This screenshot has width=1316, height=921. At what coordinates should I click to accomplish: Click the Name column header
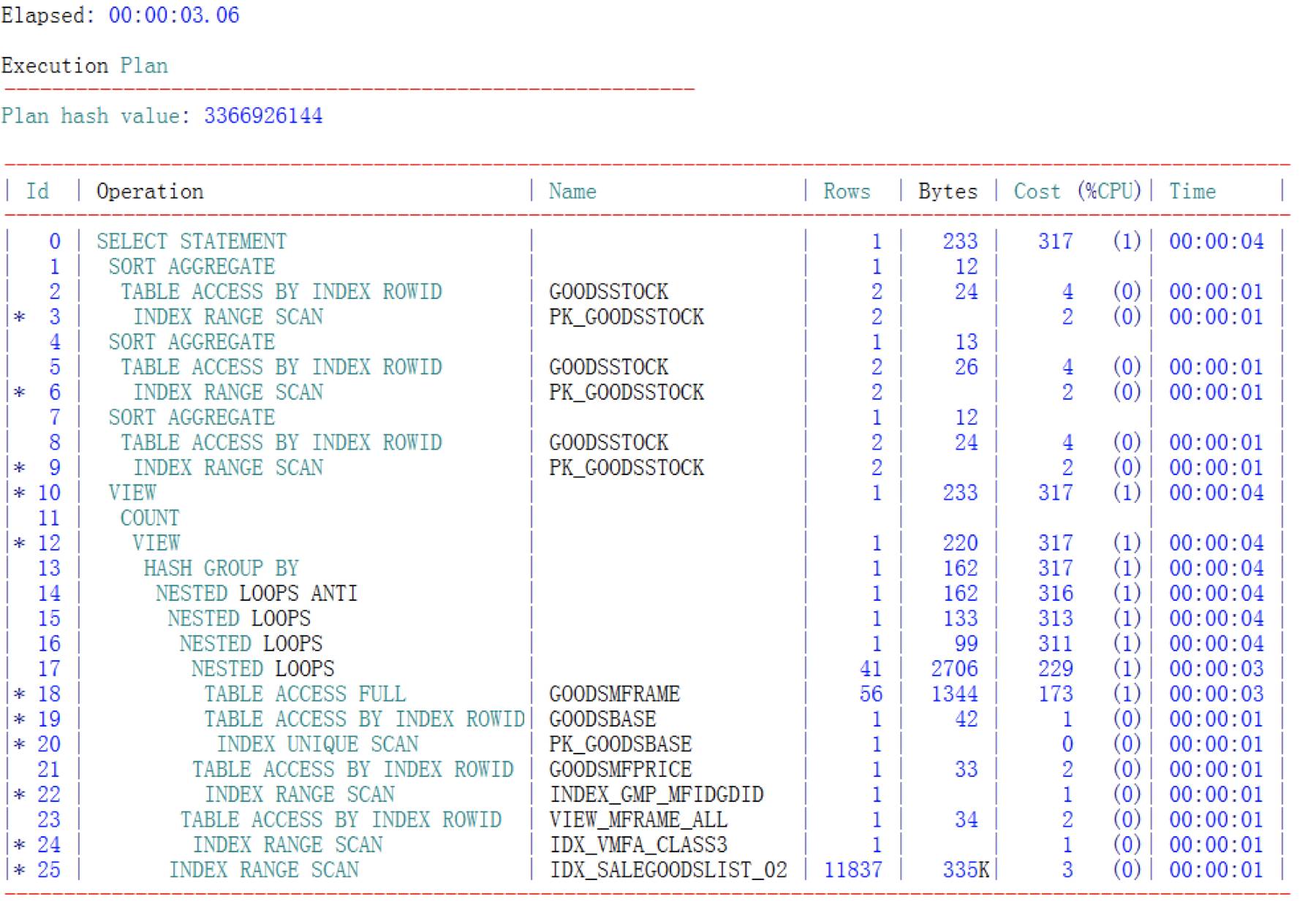coord(572,192)
